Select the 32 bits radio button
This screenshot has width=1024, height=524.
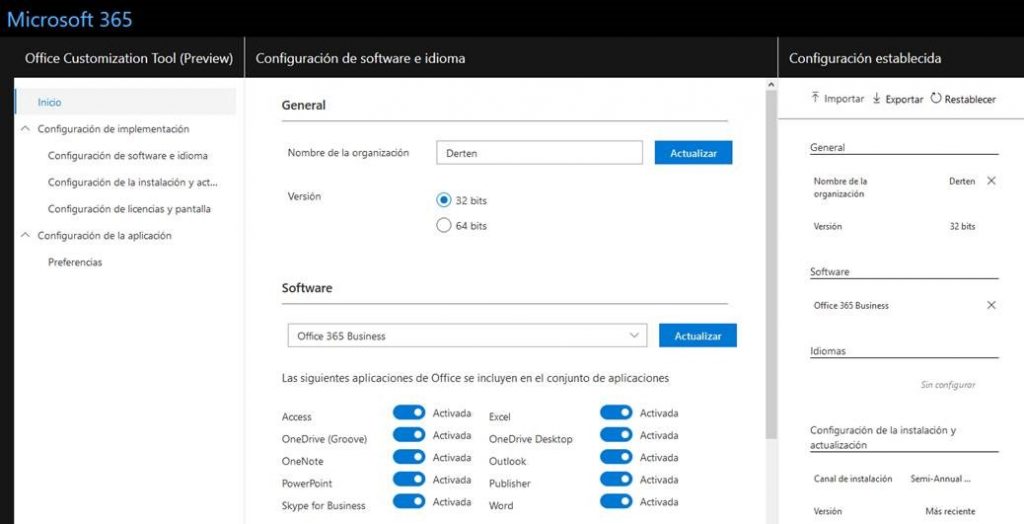click(x=443, y=200)
